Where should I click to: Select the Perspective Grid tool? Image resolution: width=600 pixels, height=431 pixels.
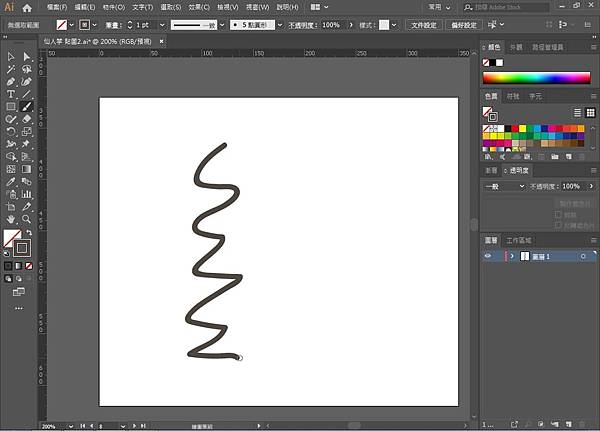pyautogui.click(x=26, y=157)
